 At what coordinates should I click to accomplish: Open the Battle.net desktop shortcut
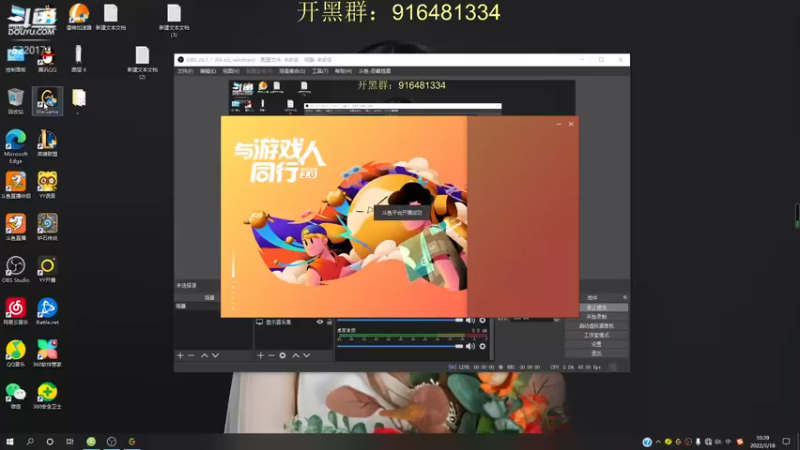coord(47,311)
